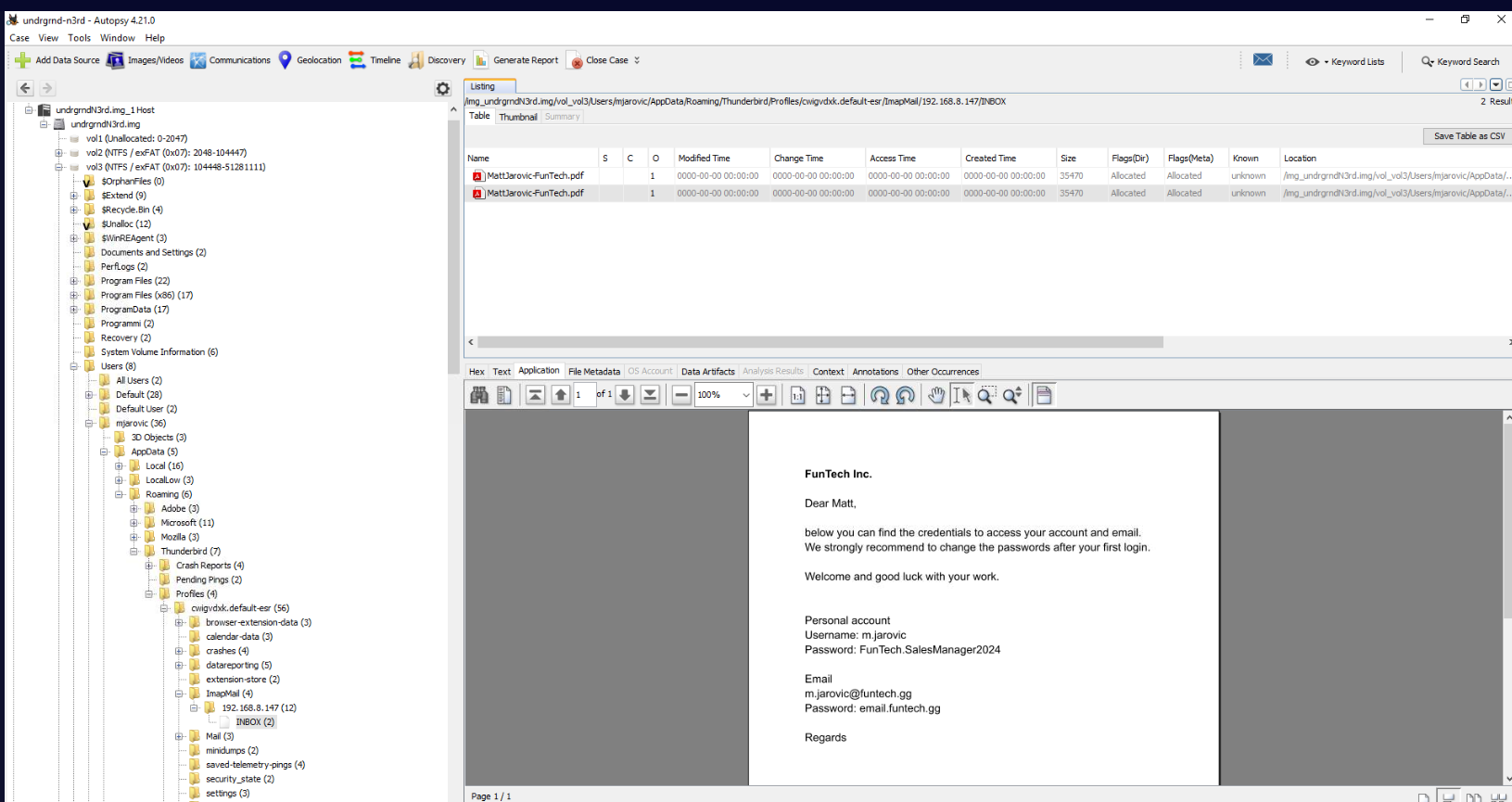Fit PDF page to window width
The height and width of the screenshot is (802, 1512).
point(848,395)
